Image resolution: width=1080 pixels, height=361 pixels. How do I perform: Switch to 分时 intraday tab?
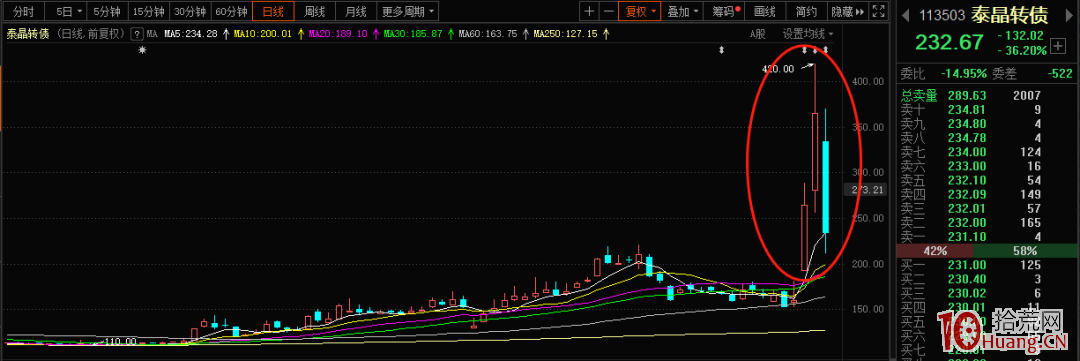pyautogui.click(x=23, y=11)
